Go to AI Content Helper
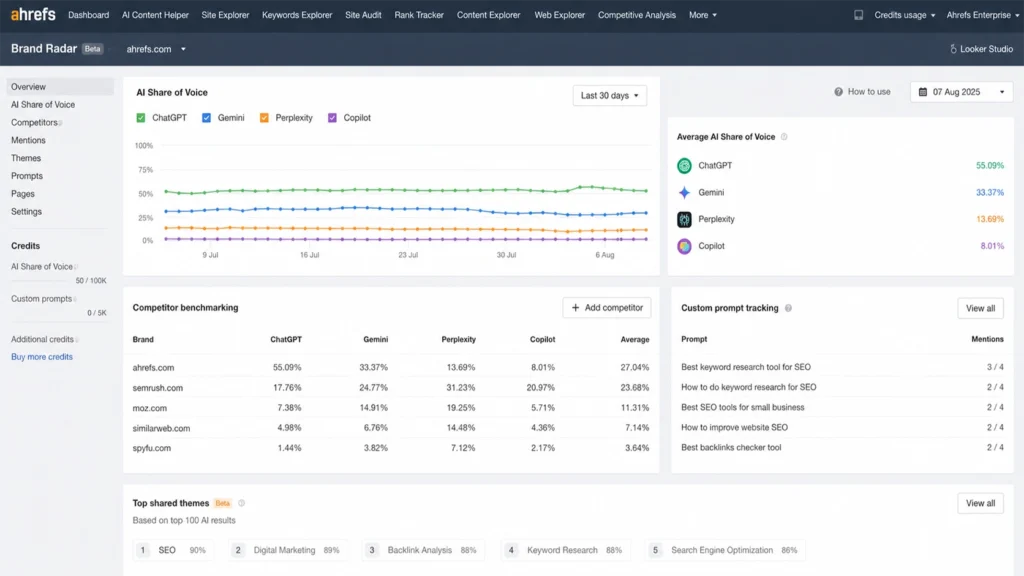Viewport: 1024px width, 576px height. click(155, 15)
